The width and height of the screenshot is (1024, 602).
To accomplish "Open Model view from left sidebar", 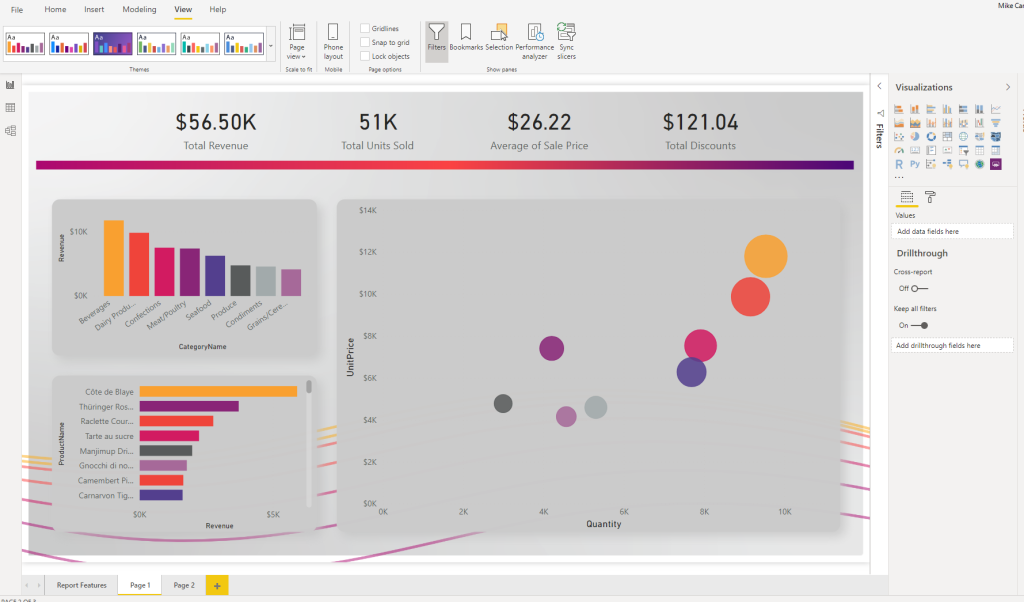I will pyautogui.click(x=10, y=131).
